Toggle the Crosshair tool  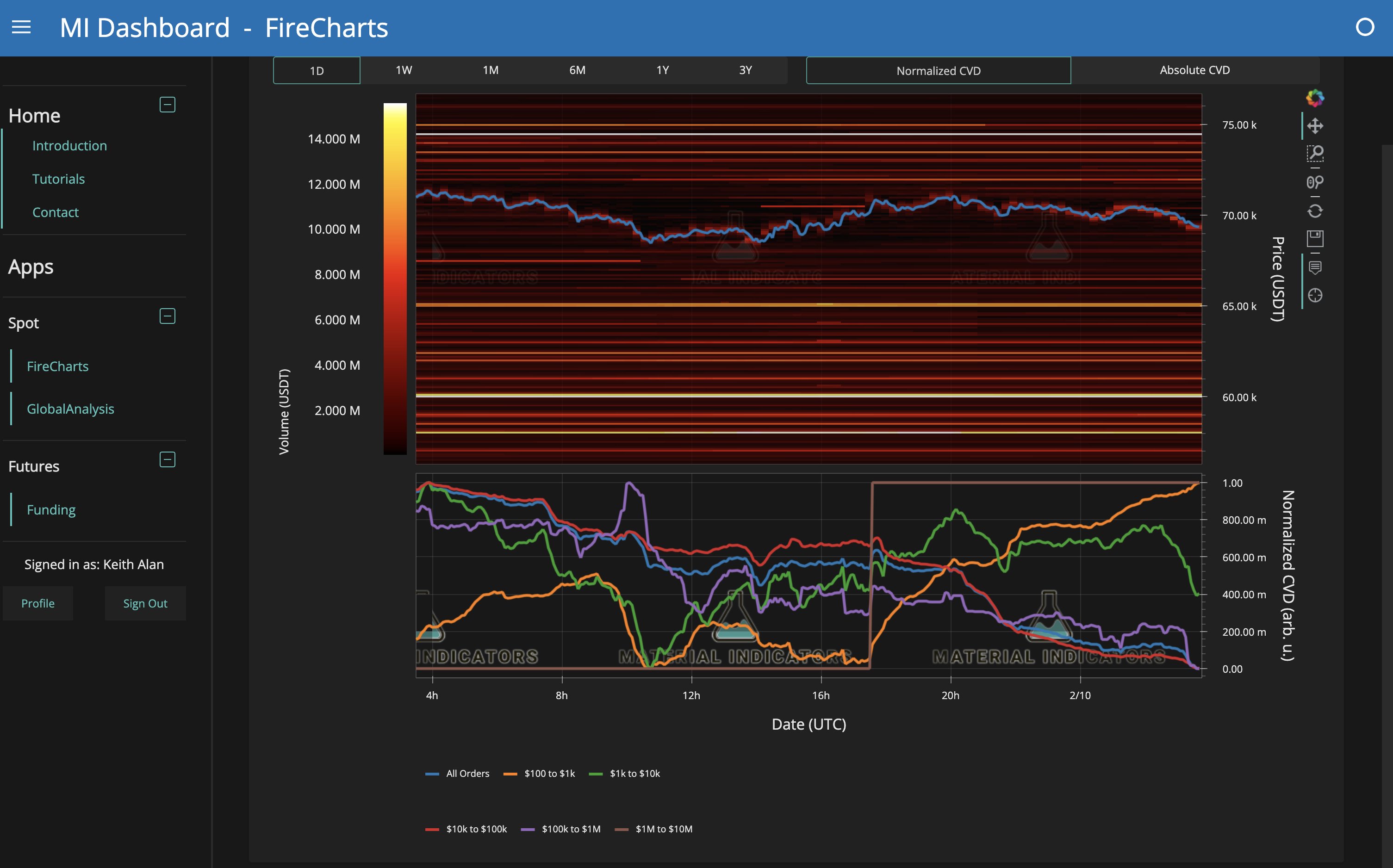[1315, 295]
